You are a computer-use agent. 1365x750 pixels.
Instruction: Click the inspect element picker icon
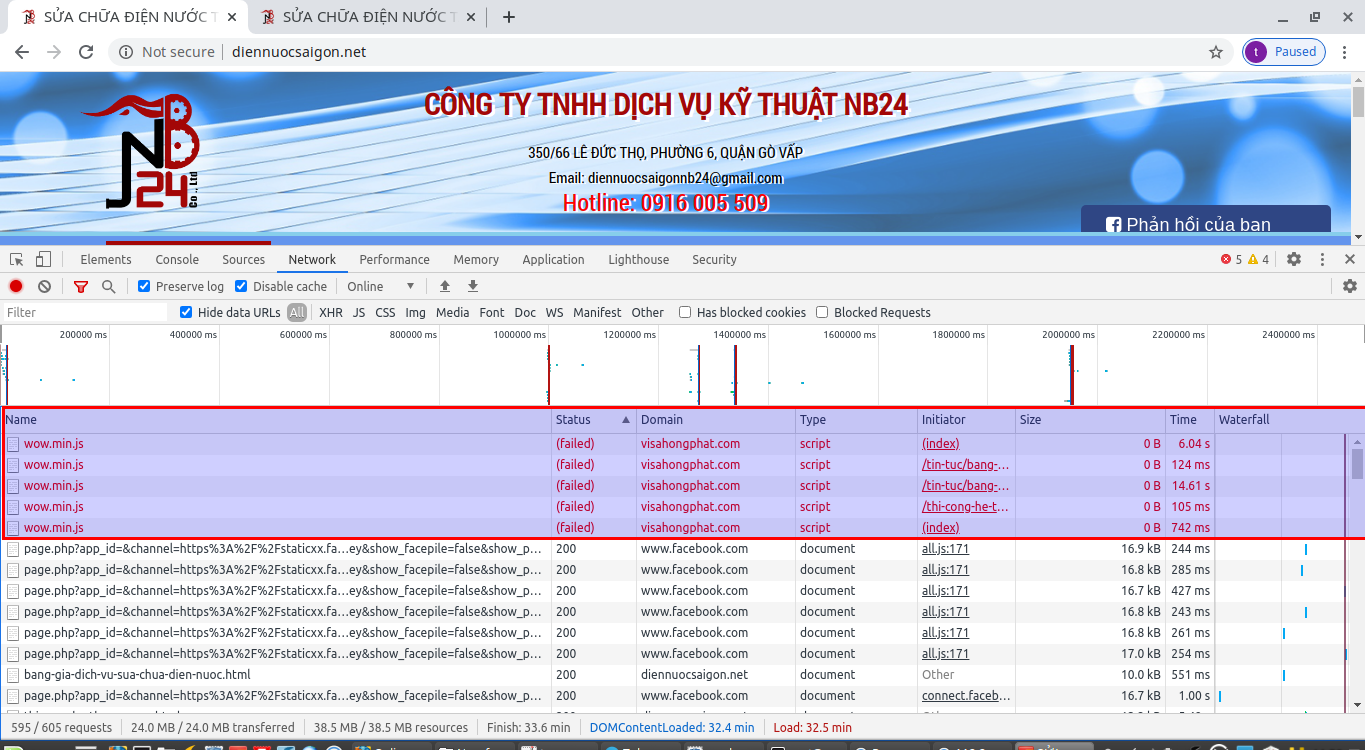17,259
